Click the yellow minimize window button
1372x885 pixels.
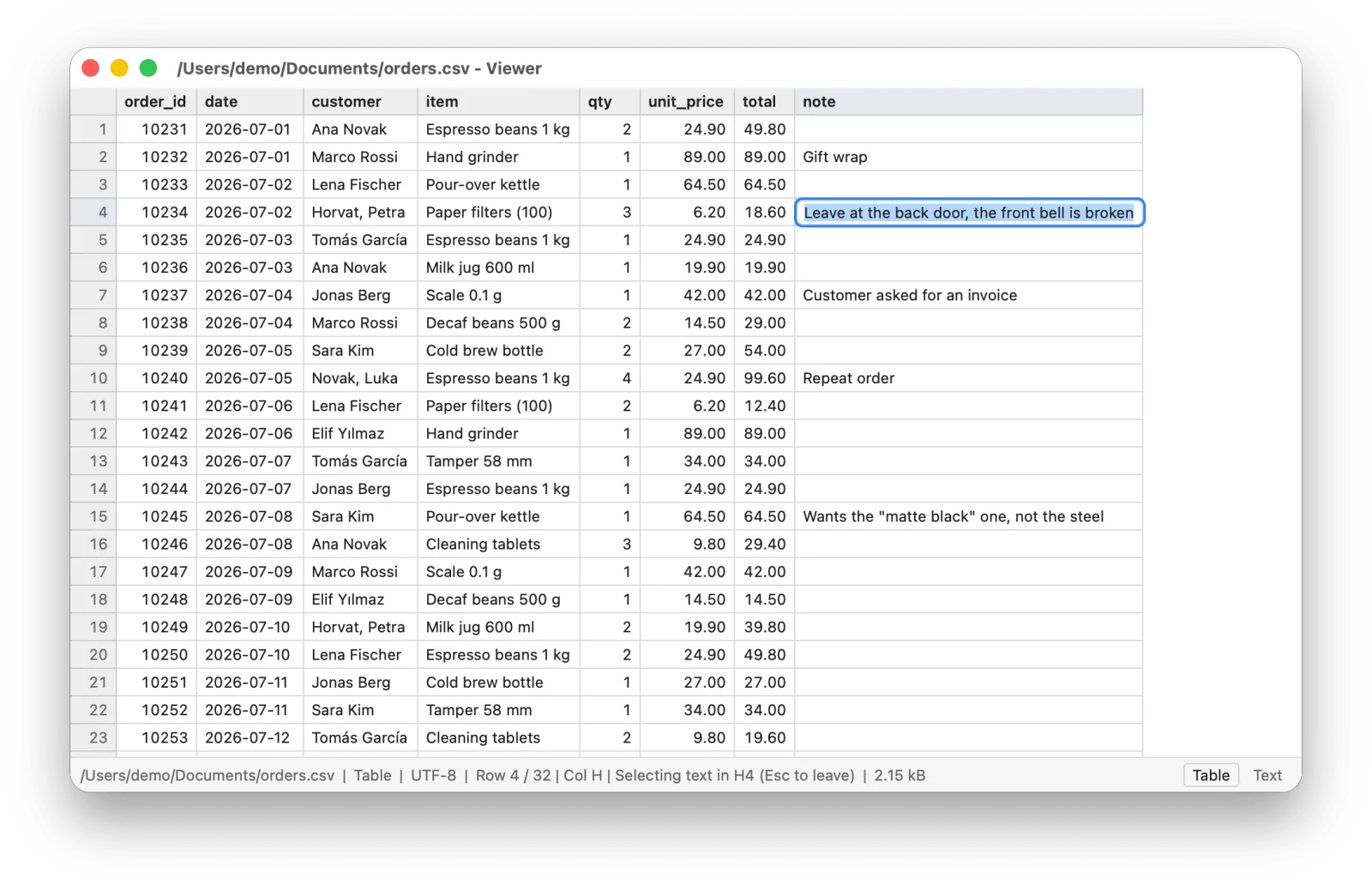119,68
